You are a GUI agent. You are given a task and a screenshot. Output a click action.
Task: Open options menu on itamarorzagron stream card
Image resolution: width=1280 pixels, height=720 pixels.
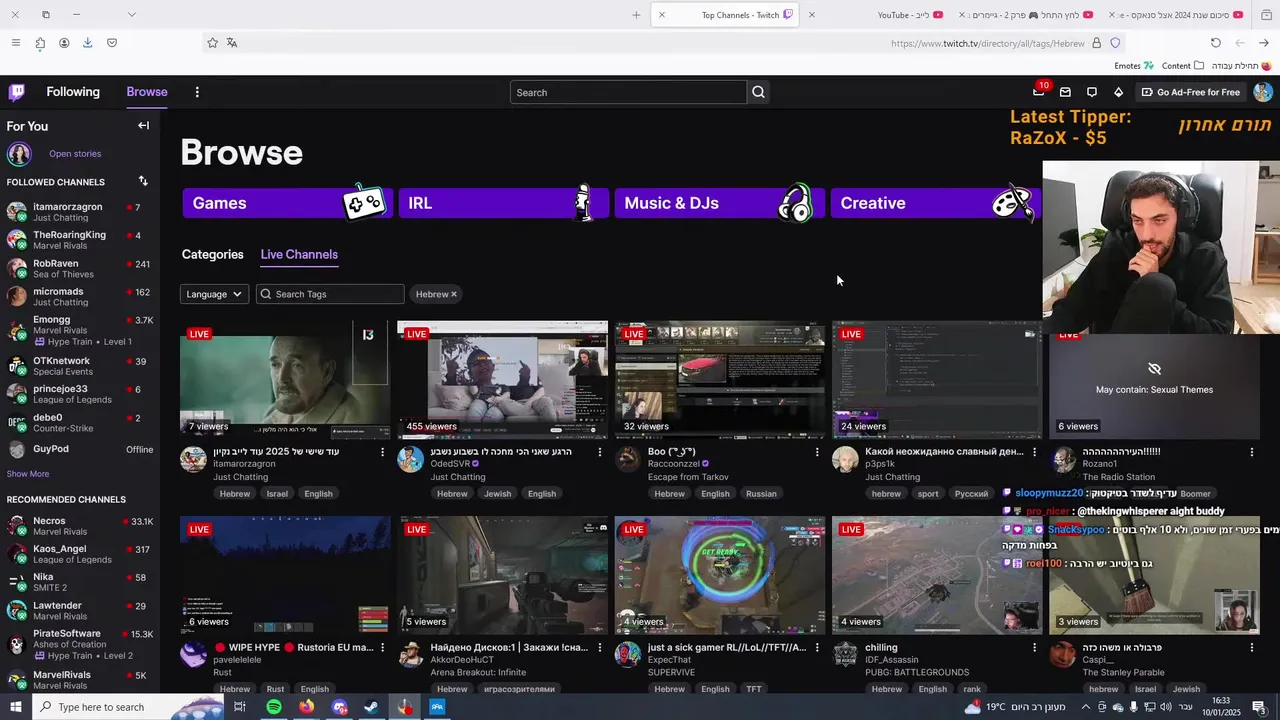382,452
